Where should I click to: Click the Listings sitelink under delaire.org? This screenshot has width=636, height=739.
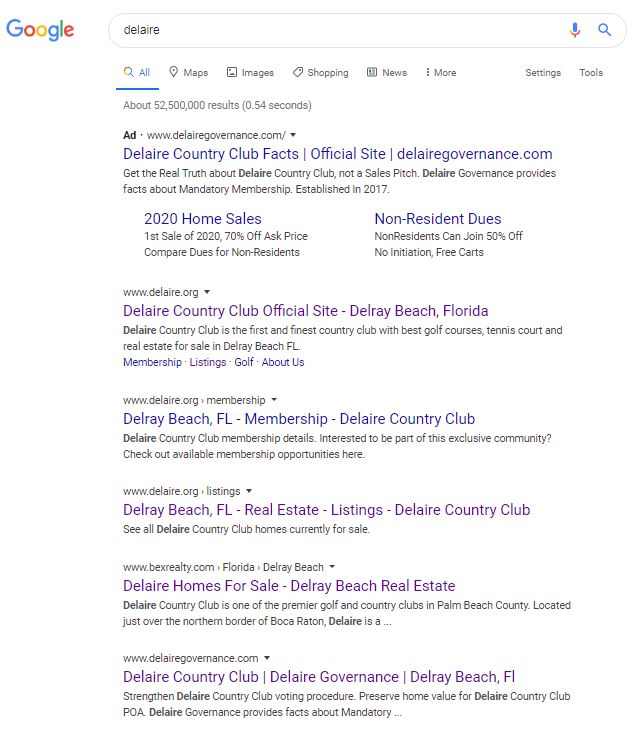(208, 362)
